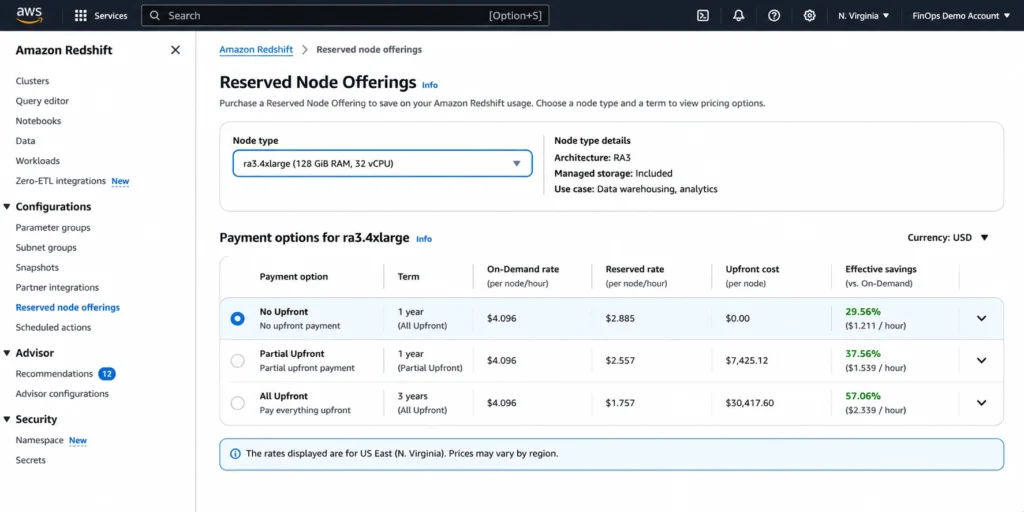Expand the Partial Upfront row details chevron
Screen dimensions: 1024x512
click(981, 360)
